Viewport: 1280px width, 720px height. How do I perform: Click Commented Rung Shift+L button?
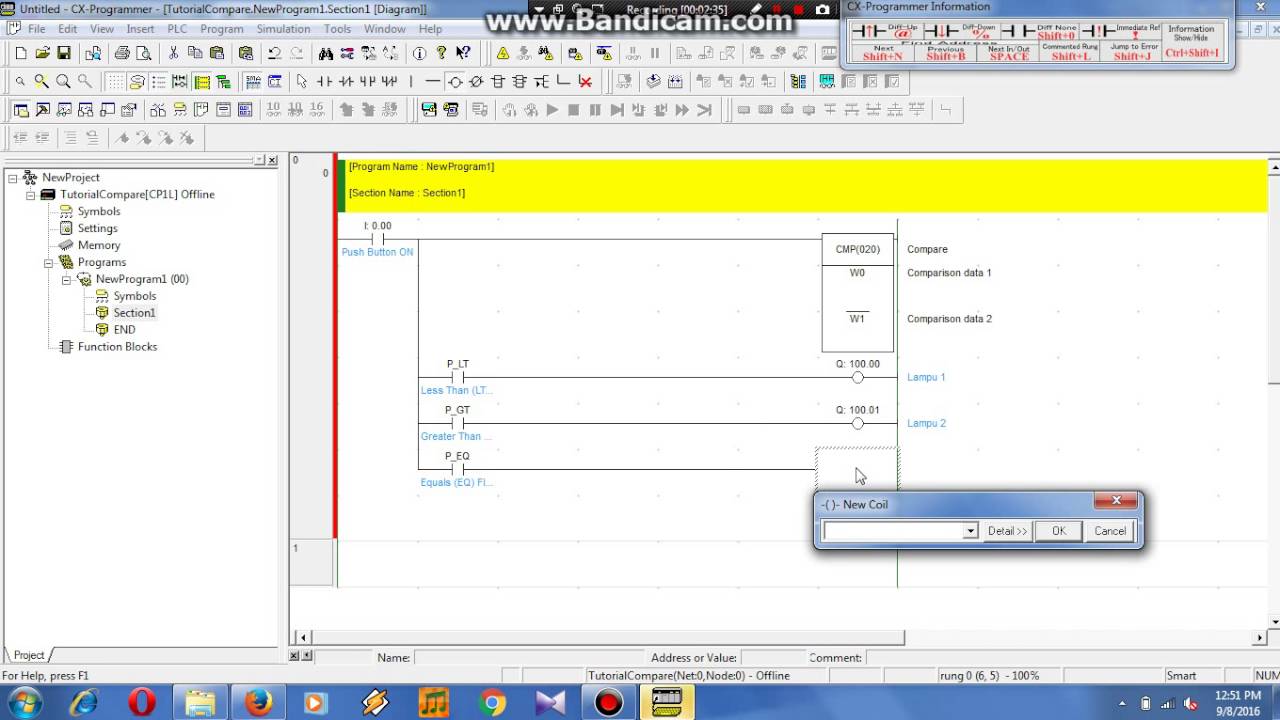click(1071, 53)
